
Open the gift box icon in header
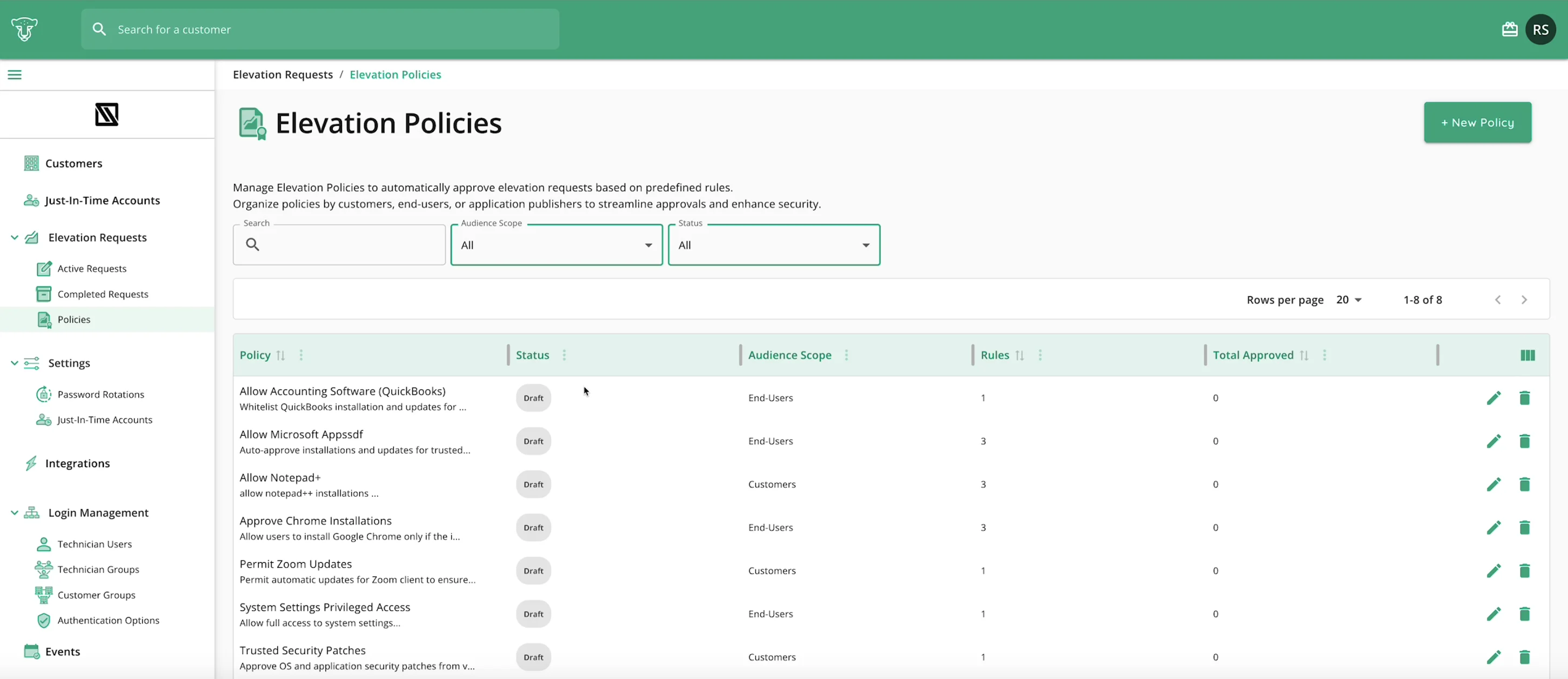(1510, 29)
